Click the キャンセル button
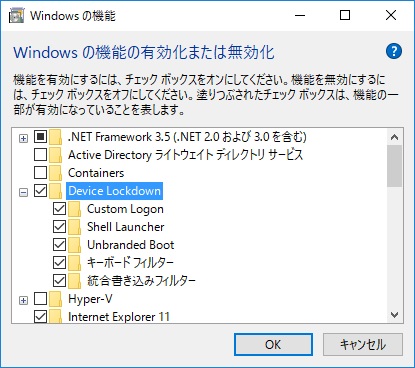 click(363, 344)
